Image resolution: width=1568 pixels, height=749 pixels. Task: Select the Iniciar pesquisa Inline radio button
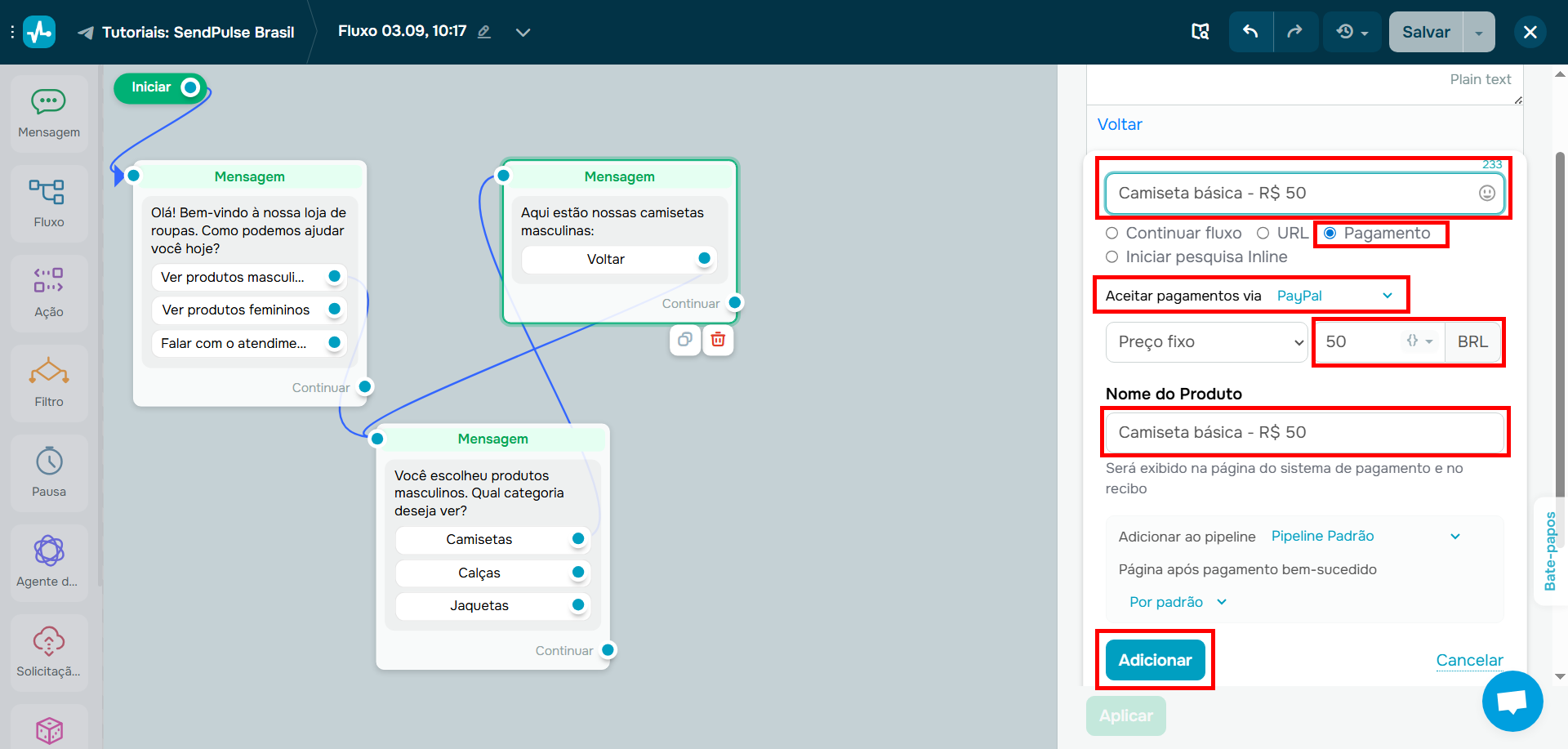pos(1111,256)
